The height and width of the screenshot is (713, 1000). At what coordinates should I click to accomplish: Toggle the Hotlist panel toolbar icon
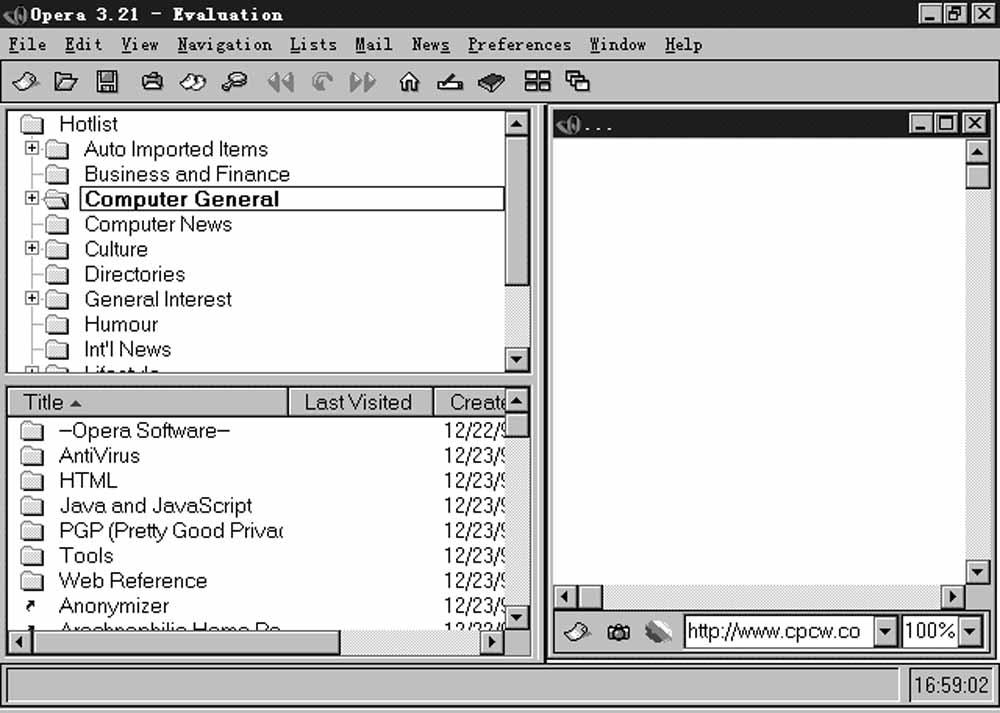tap(450, 82)
